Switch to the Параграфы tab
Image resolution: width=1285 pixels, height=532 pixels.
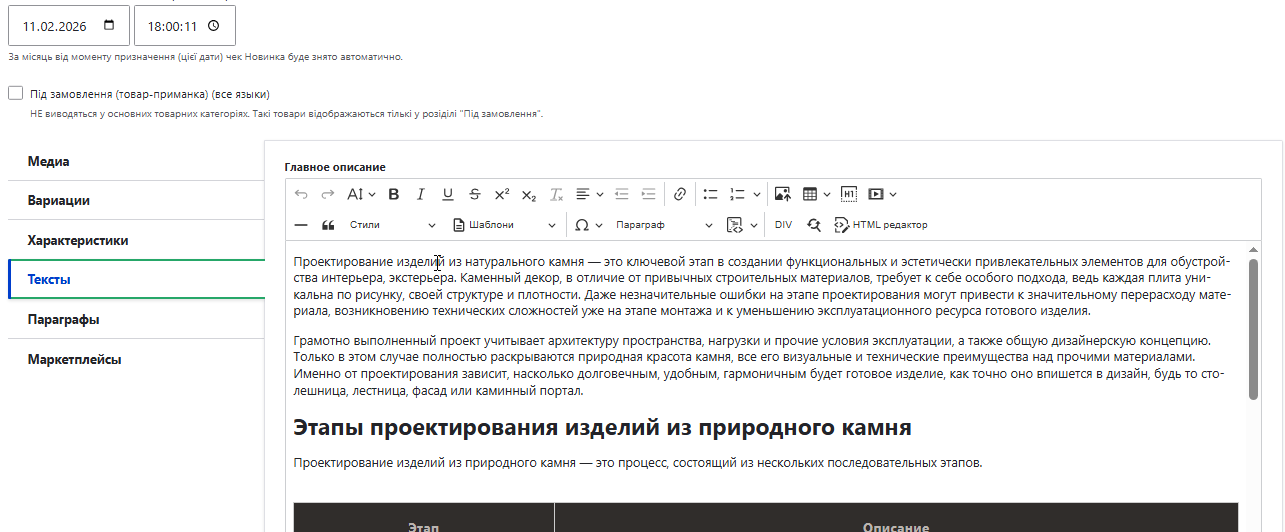(136, 319)
